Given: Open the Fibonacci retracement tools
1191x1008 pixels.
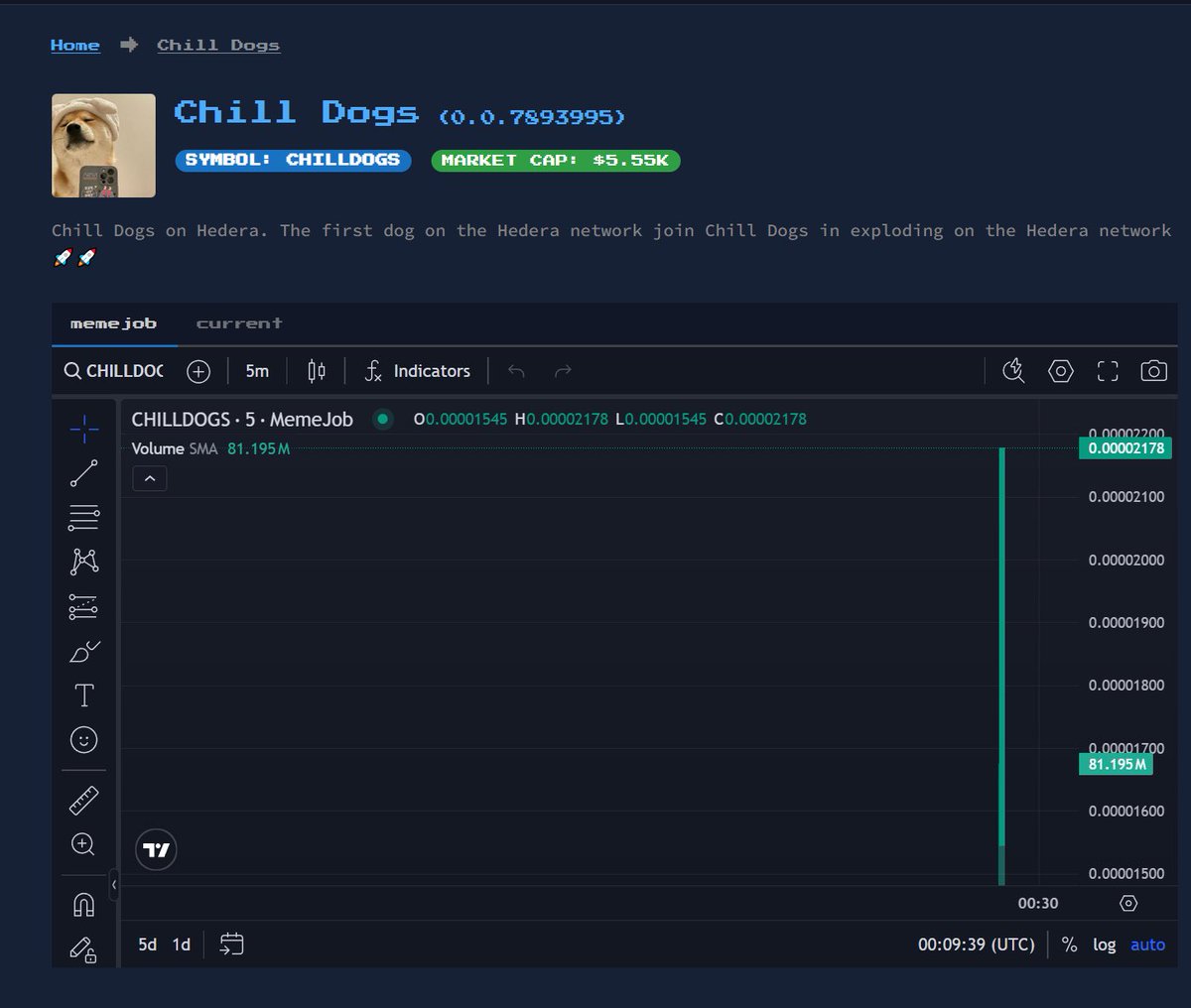Looking at the screenshot, I should pyautogui.click(x=84, y=517).
